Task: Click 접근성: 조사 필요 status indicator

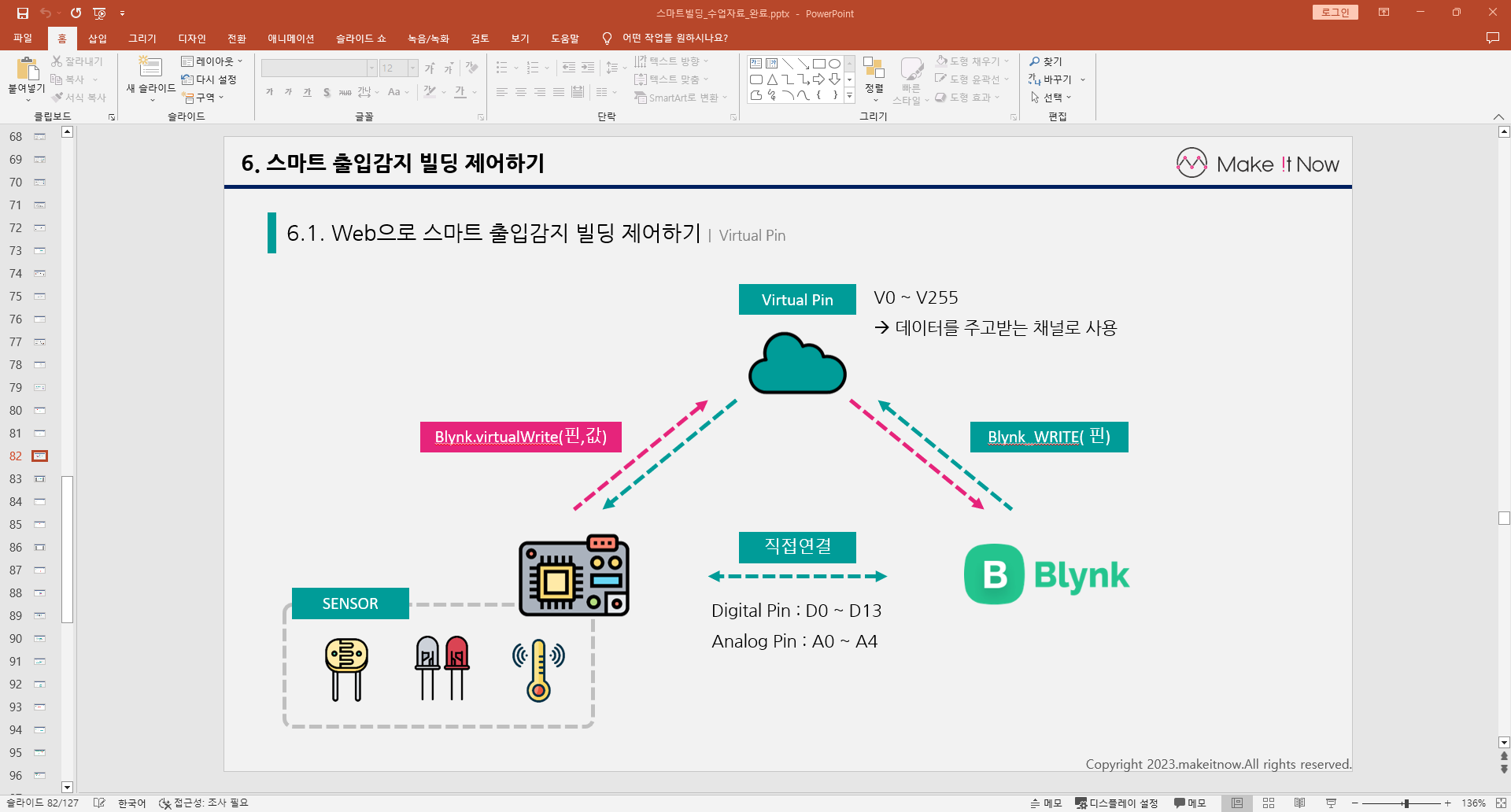Action: point(203,803)
